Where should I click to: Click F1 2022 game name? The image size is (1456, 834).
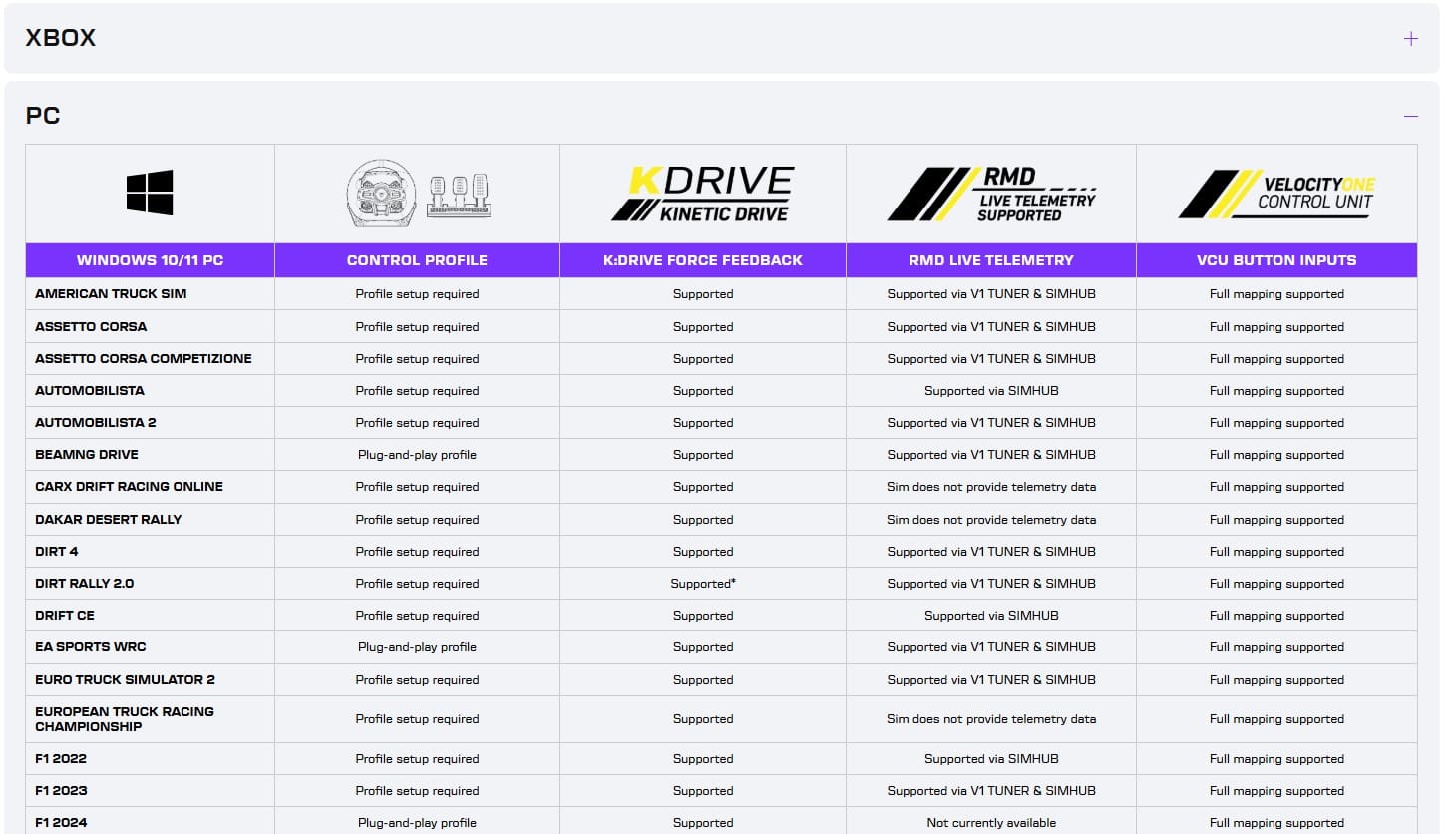click(61, 759)
